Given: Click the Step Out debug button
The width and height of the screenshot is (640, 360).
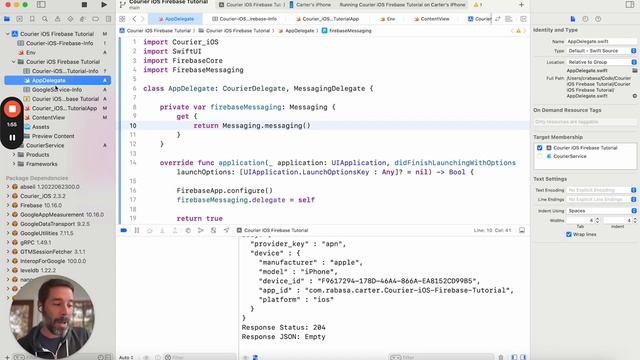Looking at the screenshot, I should [x=175, y=230].
